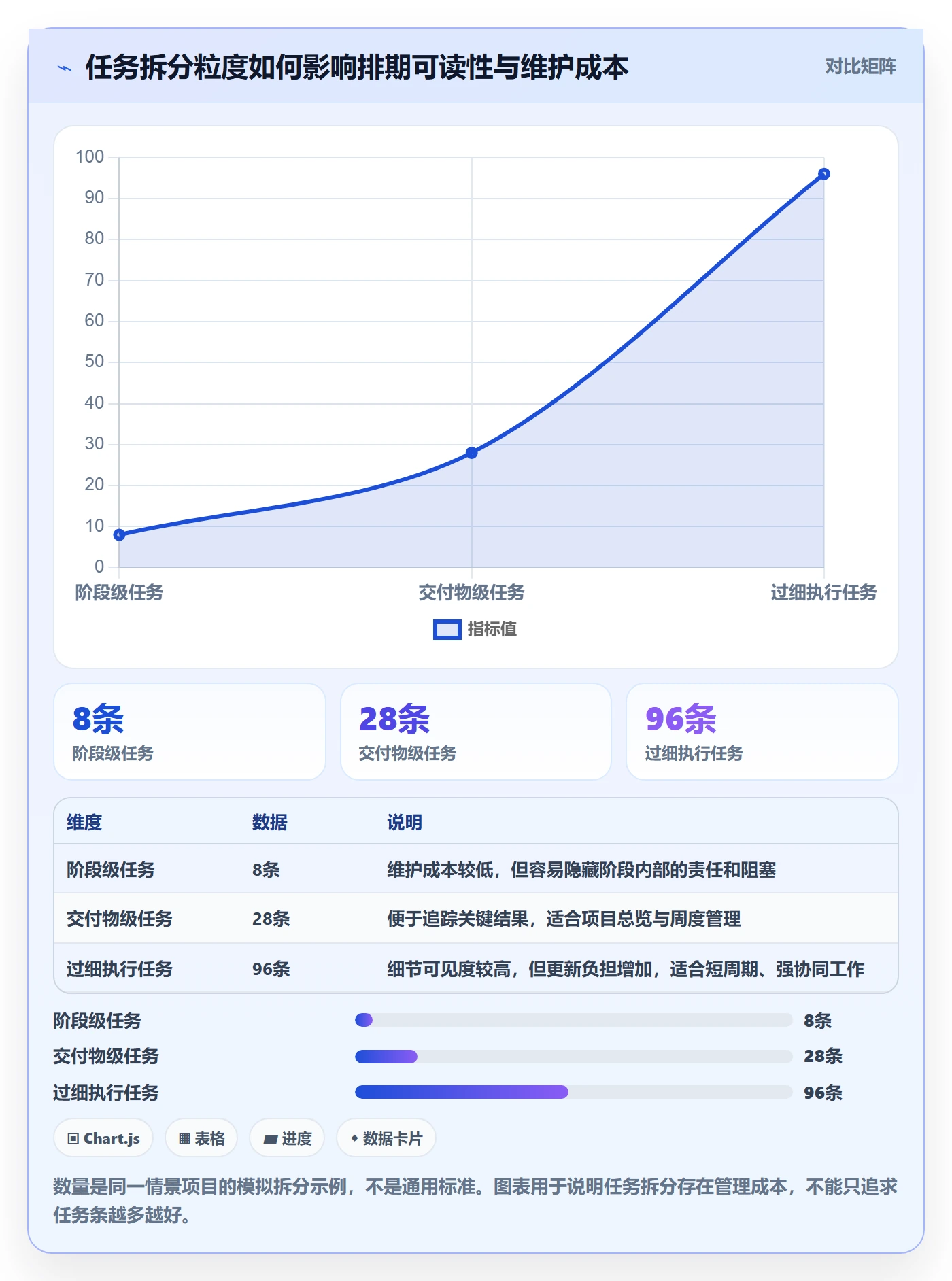Click the 阶段级任务 cell in the table
952x1281 pixels.
tap(111, 870)
